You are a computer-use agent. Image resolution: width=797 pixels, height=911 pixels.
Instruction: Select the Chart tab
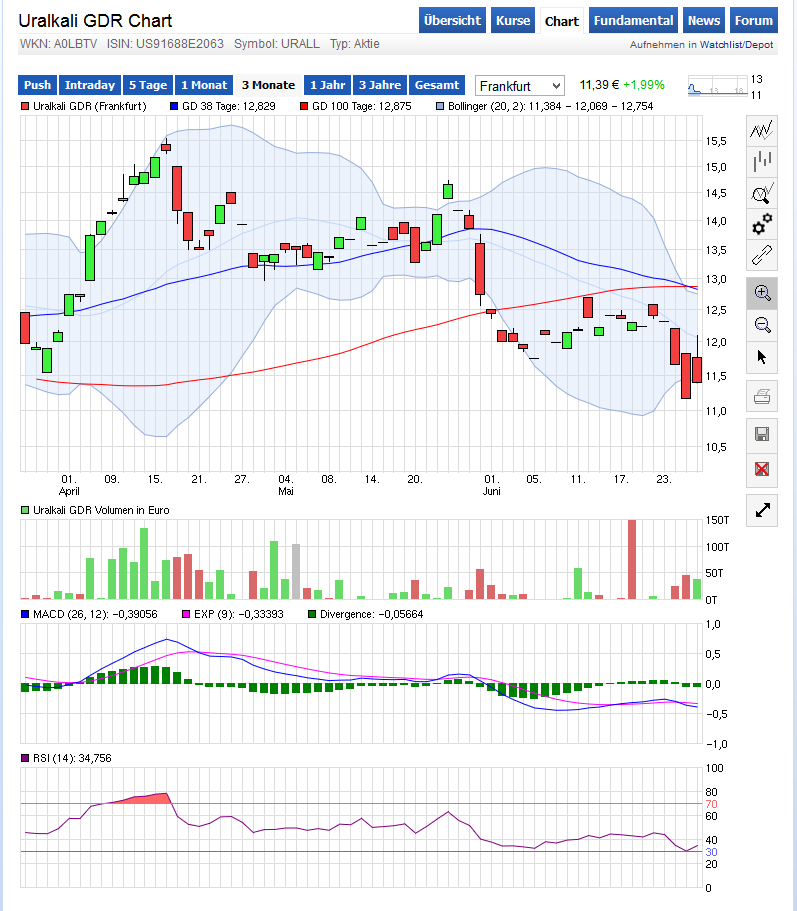562,21
